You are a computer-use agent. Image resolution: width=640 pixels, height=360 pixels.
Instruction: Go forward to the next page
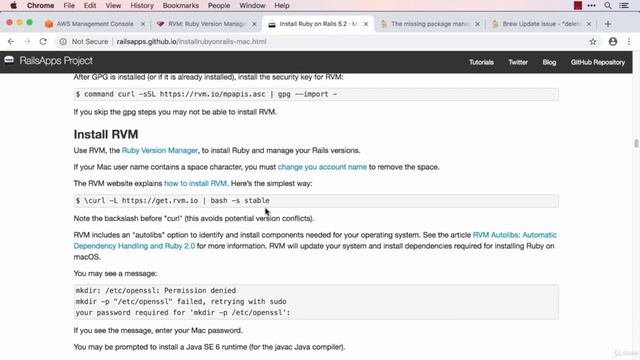(27, 42)
